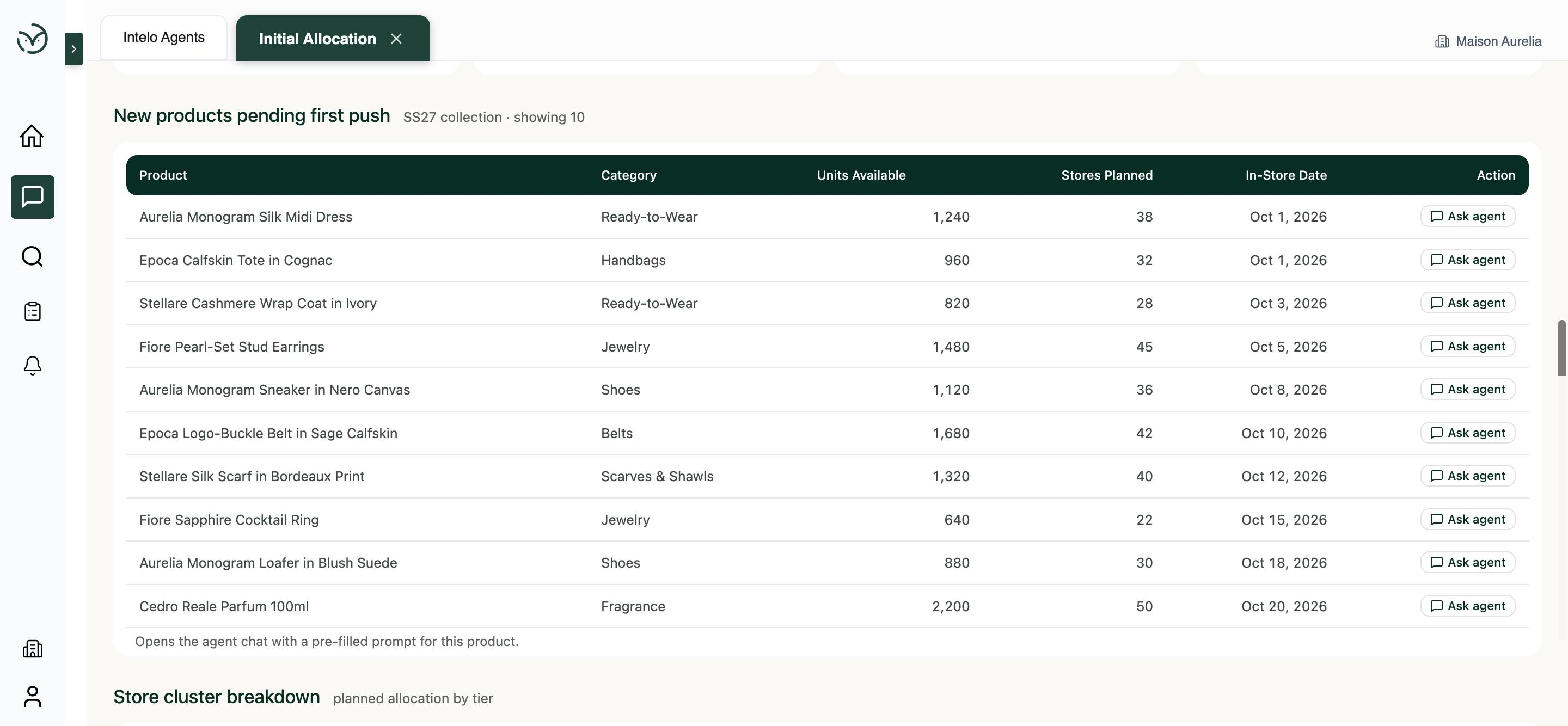Open the Home icon in sidebar
Screen dimensions: 1568x726
click(32, 136)
